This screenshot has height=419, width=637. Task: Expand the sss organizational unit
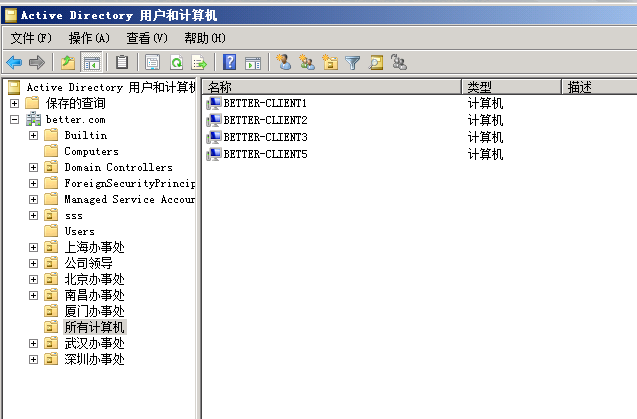click(x=33, y=215)
